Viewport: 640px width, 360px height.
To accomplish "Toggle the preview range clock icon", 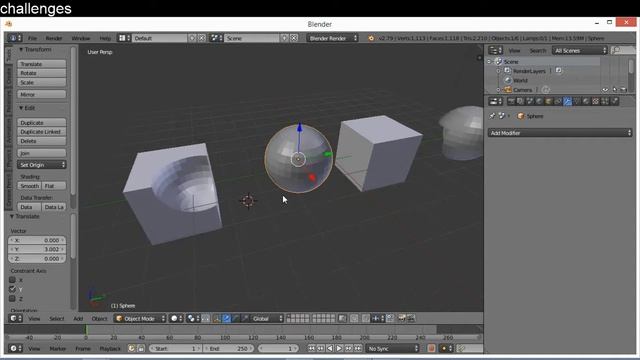I will click(131, 348).
